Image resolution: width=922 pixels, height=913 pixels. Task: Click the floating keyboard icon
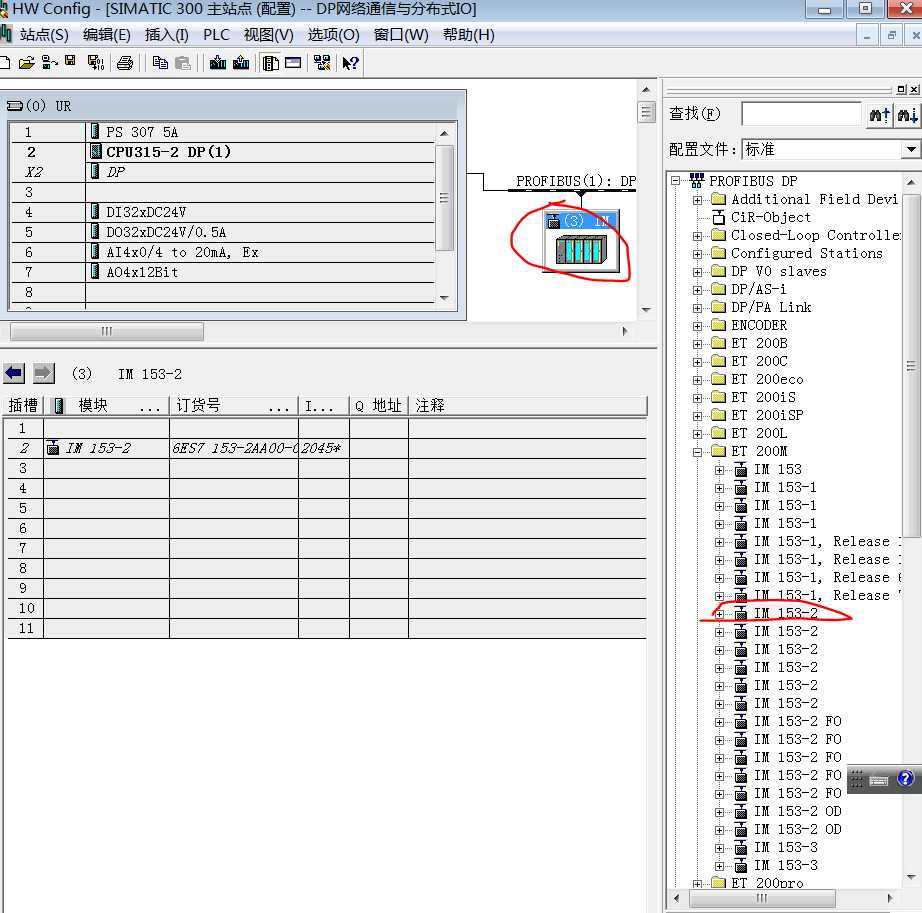(x=878, y=780)
